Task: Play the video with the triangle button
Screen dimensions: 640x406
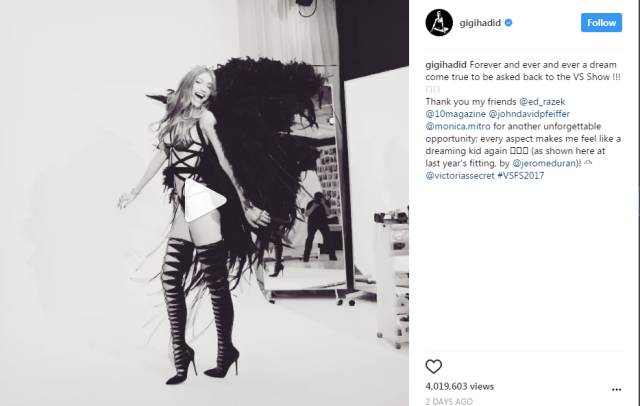Action: 204,200
